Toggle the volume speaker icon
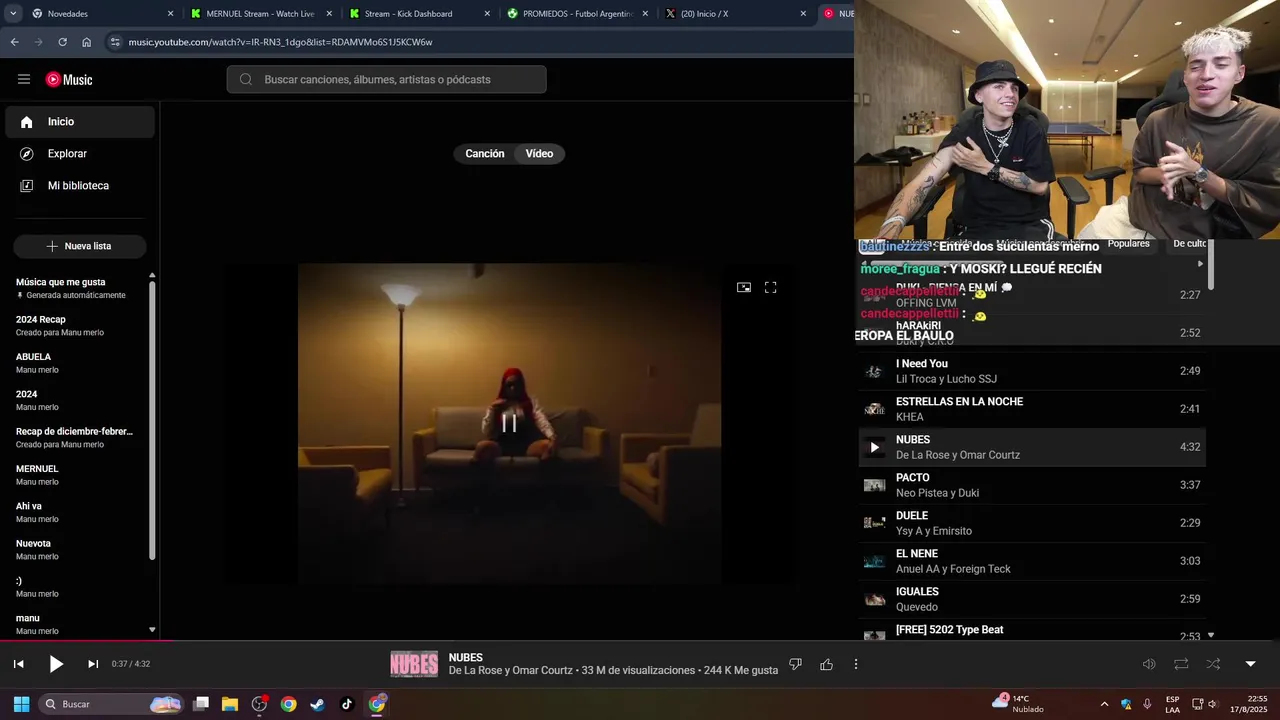 (1149, 664)
